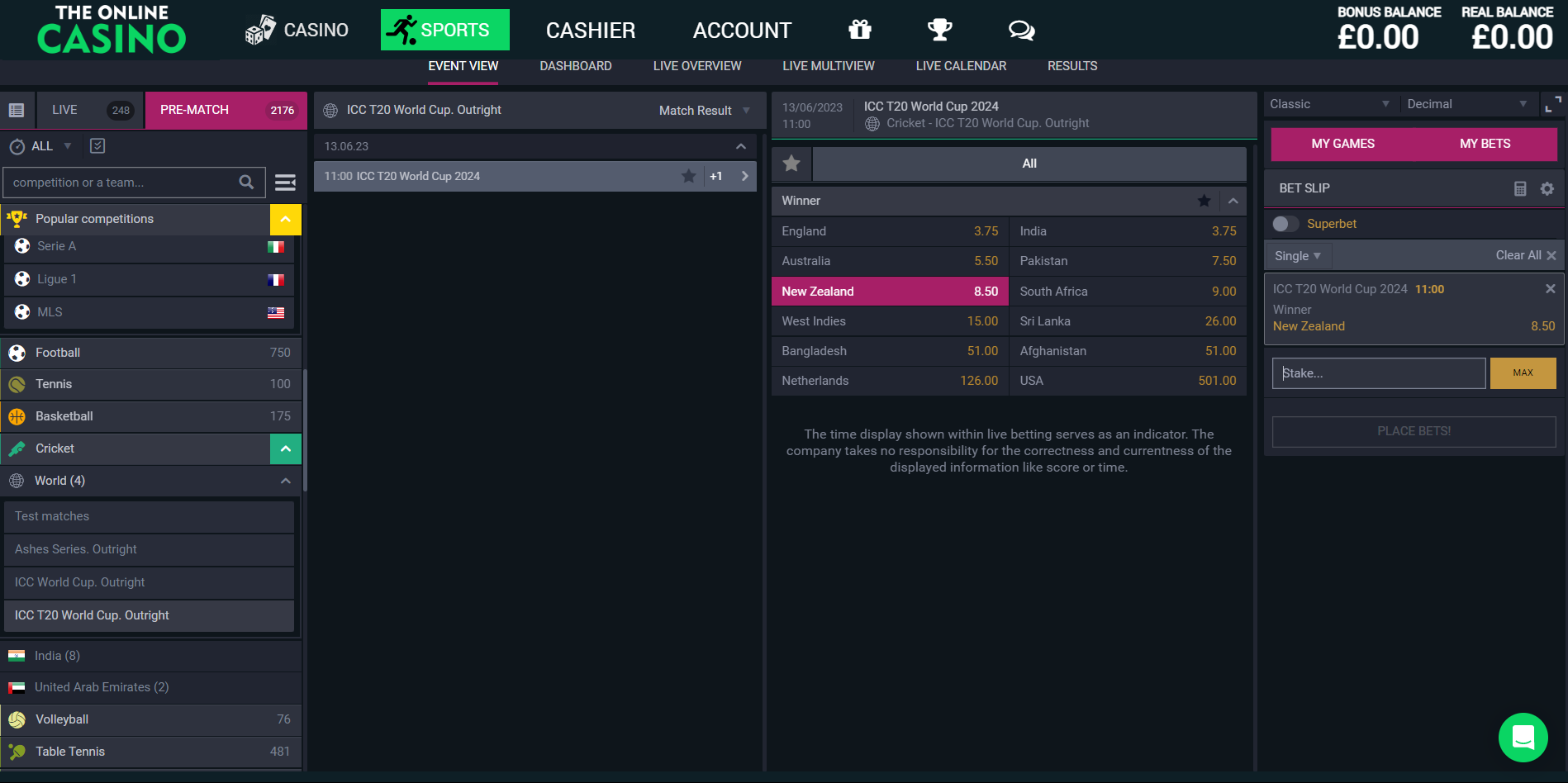Open the gift promotions icon
1568x783 pixels.
click(860, 30)
